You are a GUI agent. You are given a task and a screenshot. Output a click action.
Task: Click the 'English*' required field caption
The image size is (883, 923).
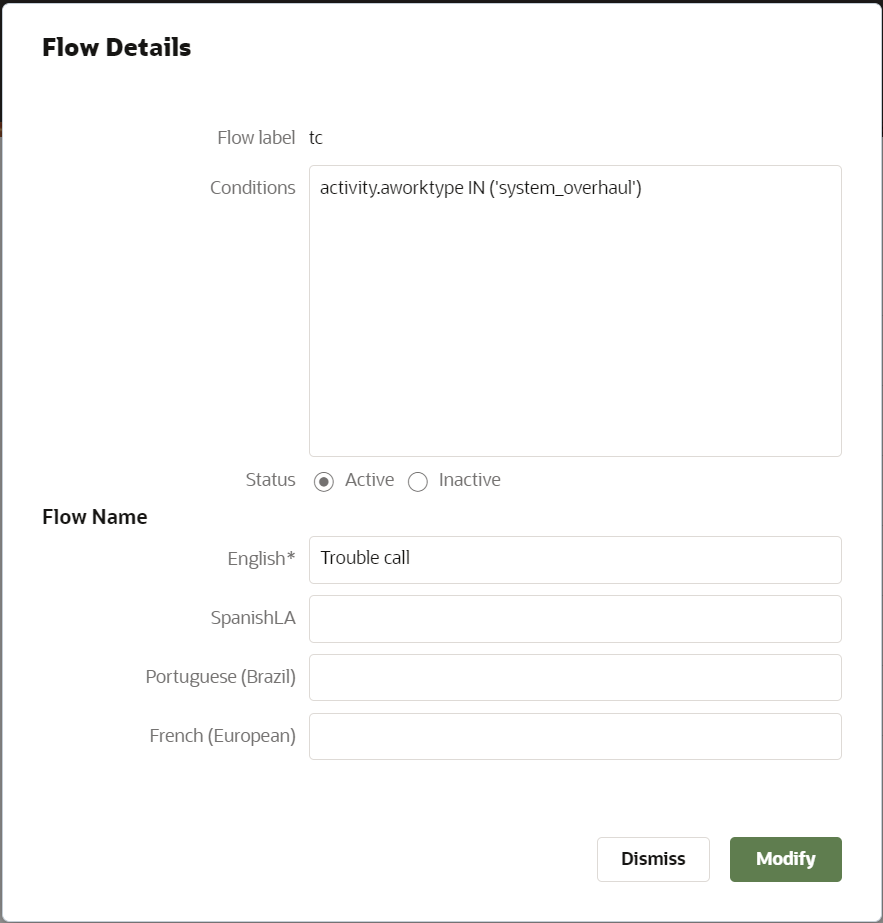point(261,559)
